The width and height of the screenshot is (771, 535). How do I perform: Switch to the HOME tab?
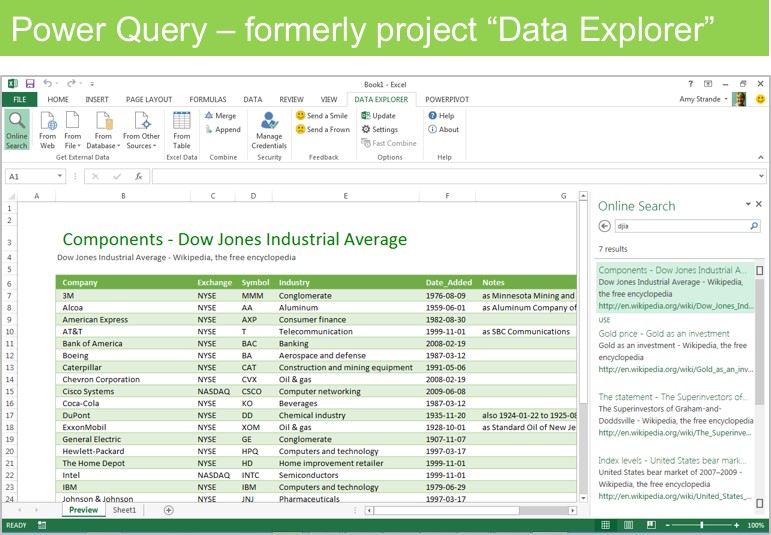pyautogui.click(x=58, y=99)
